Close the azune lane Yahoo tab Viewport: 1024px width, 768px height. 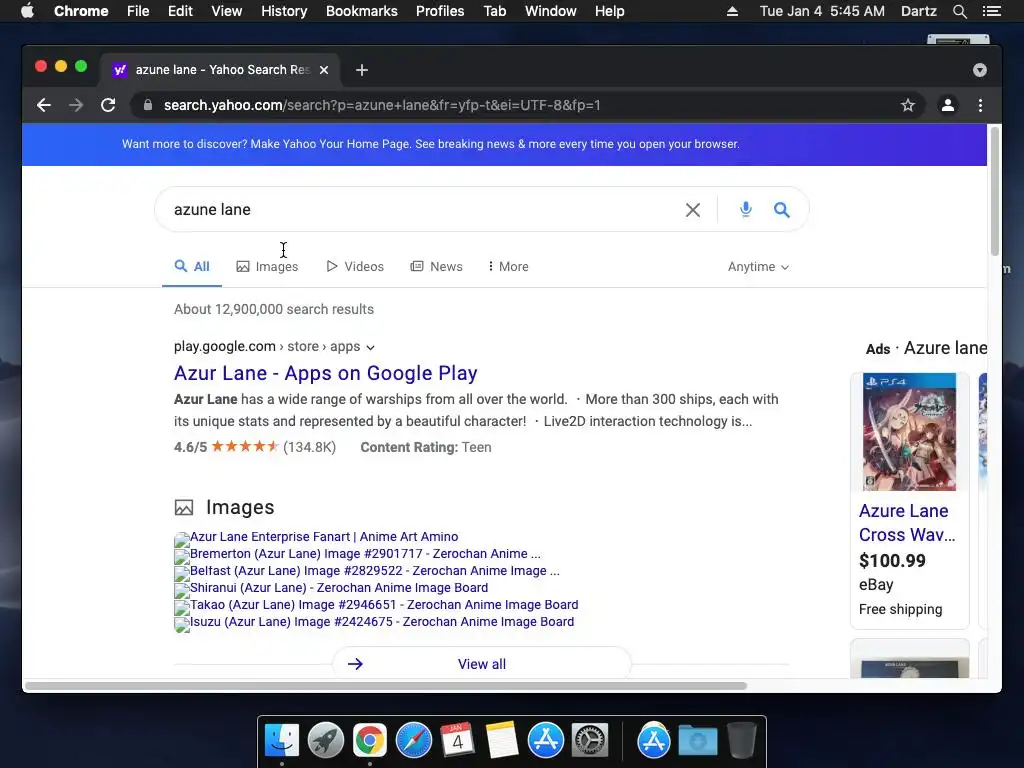pyautogui.click(x=324, y=70)
